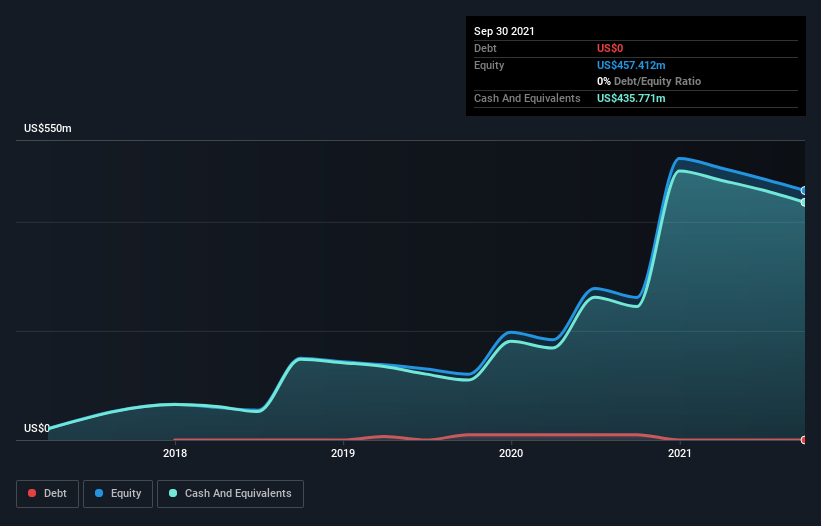Click the 2021 axis label
This screenshot has width=821, height=526.
[680, 453]
